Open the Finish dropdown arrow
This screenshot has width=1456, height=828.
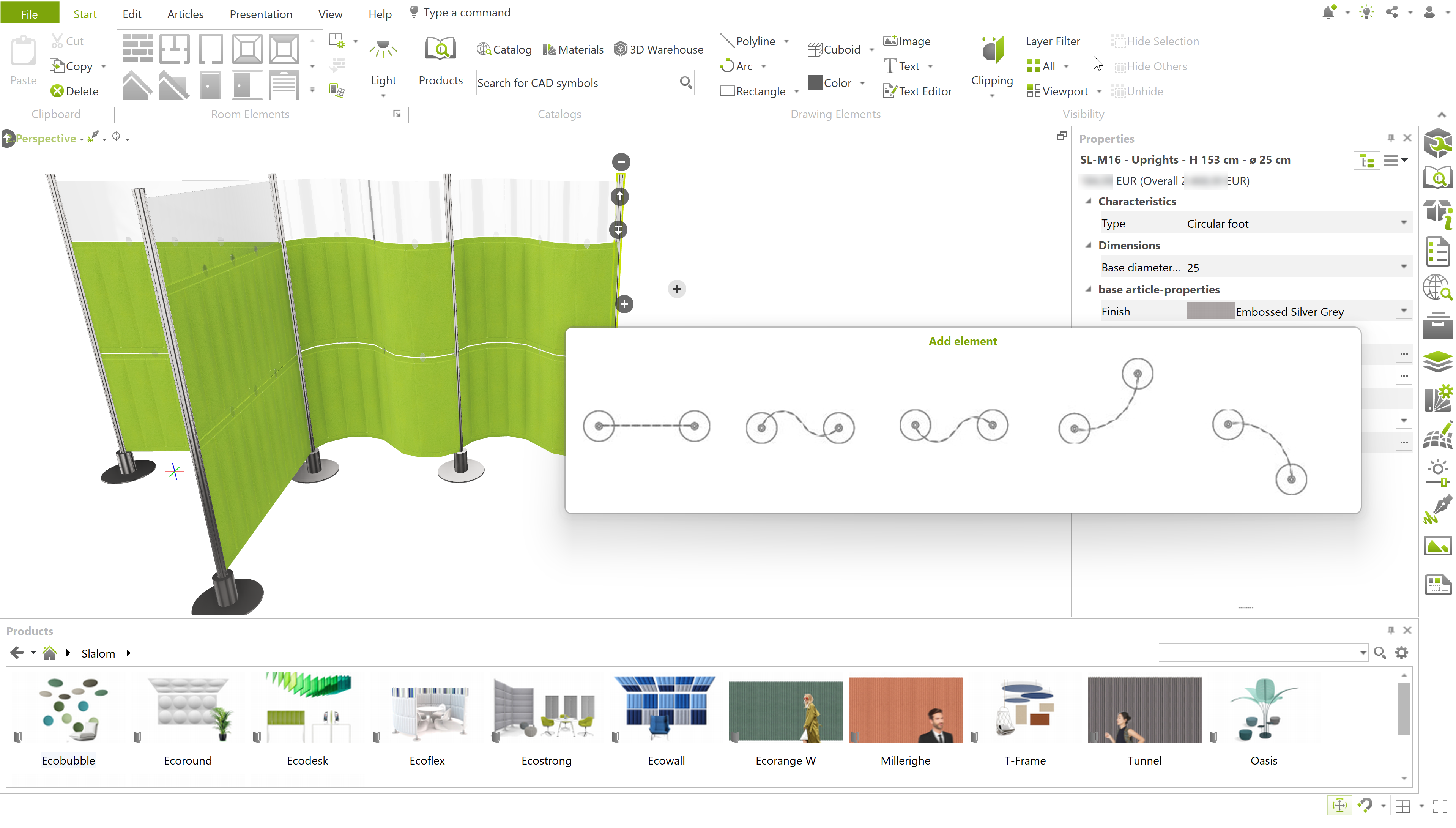coord(1404,310)
